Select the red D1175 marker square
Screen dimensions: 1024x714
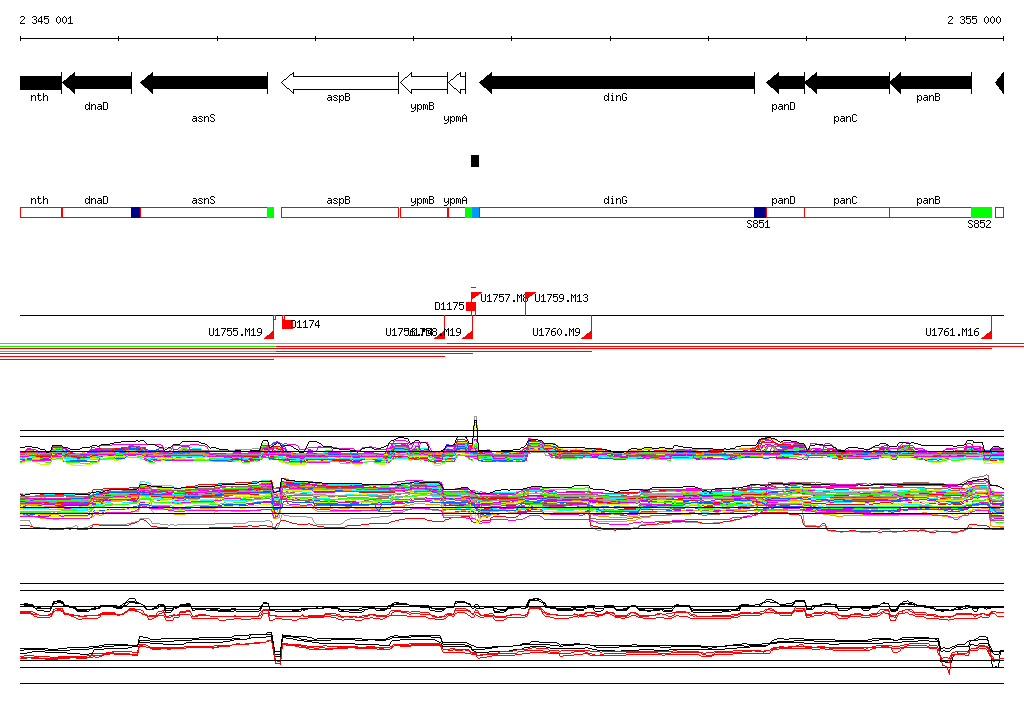471,306
